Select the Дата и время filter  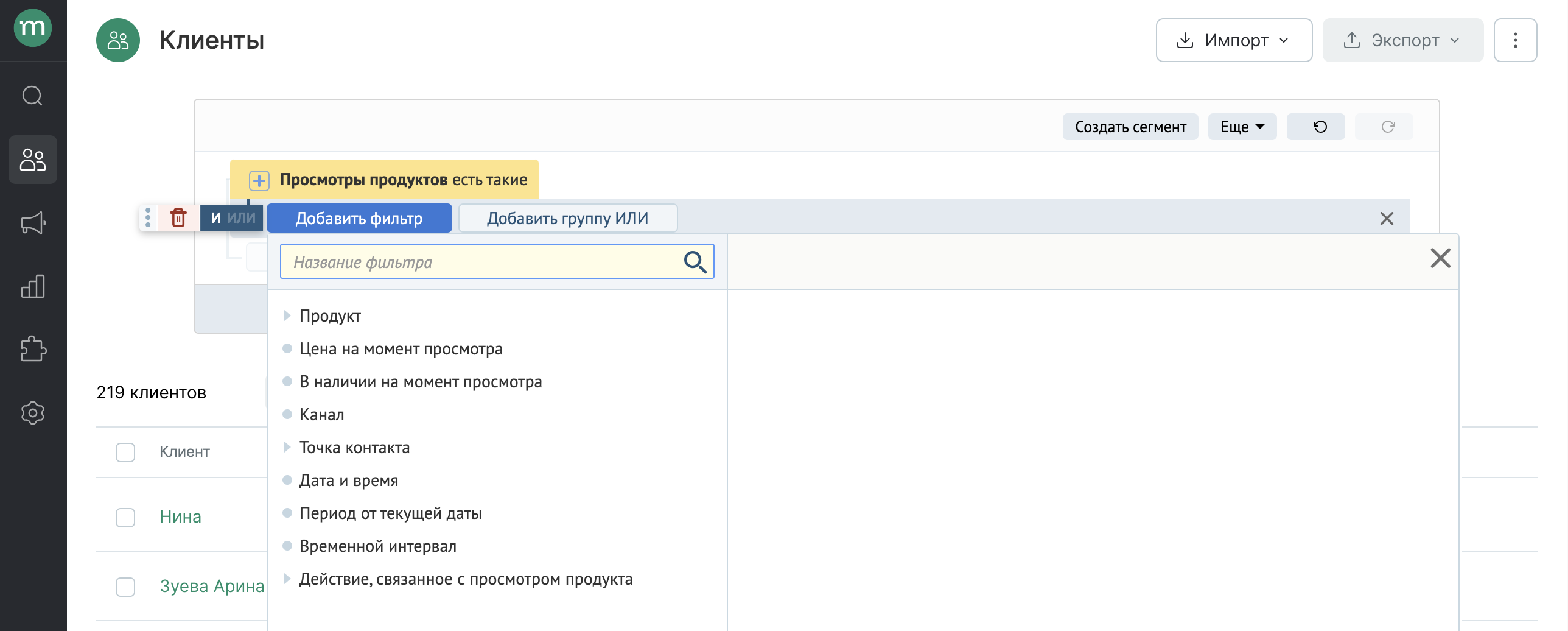click(x=349, y=481)
